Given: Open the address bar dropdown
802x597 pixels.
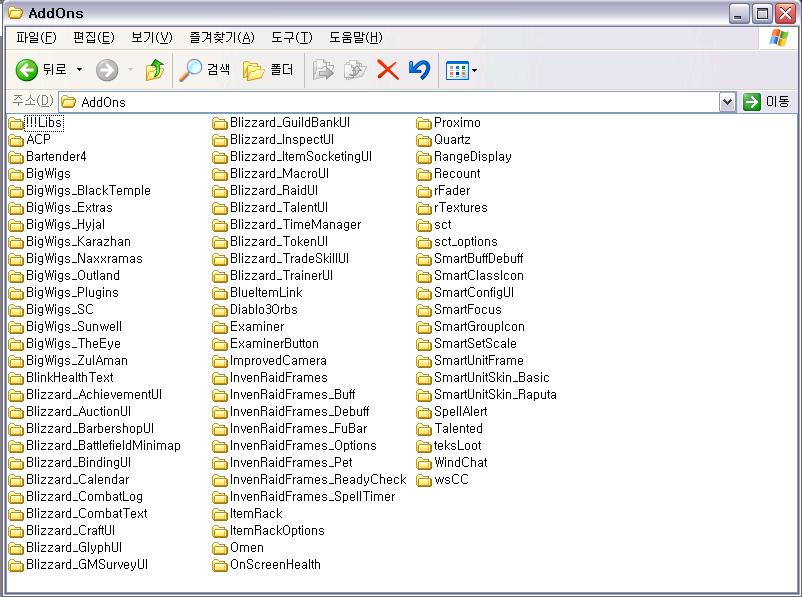Looking at the screenshot, I should coord(727,102).
